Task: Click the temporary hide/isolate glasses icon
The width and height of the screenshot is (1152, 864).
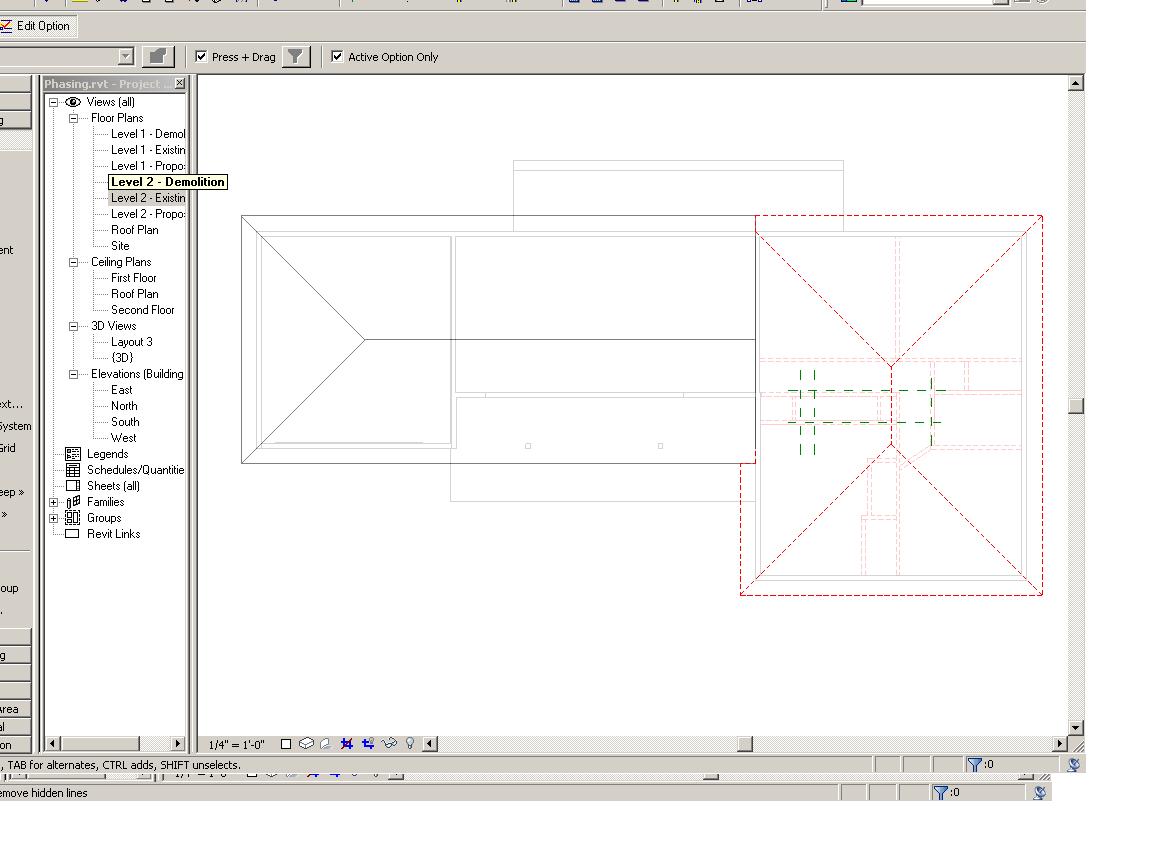Action: pyautogui.click(x=390, y=744)
